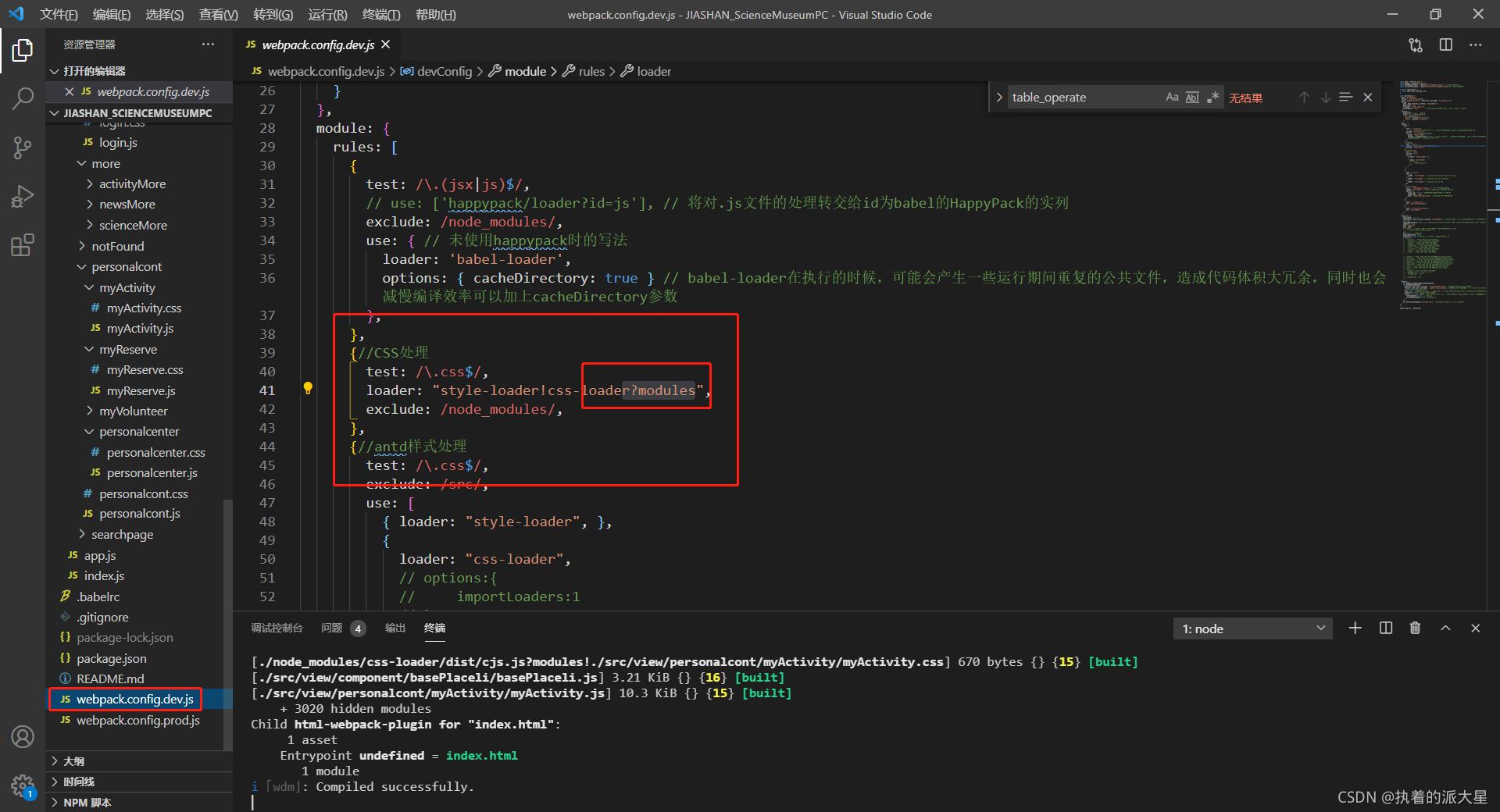Viewport: 1500px width, 812px height.
Task: Toggle Use Regular Expression in find widget
Action: click(1212, 98)
